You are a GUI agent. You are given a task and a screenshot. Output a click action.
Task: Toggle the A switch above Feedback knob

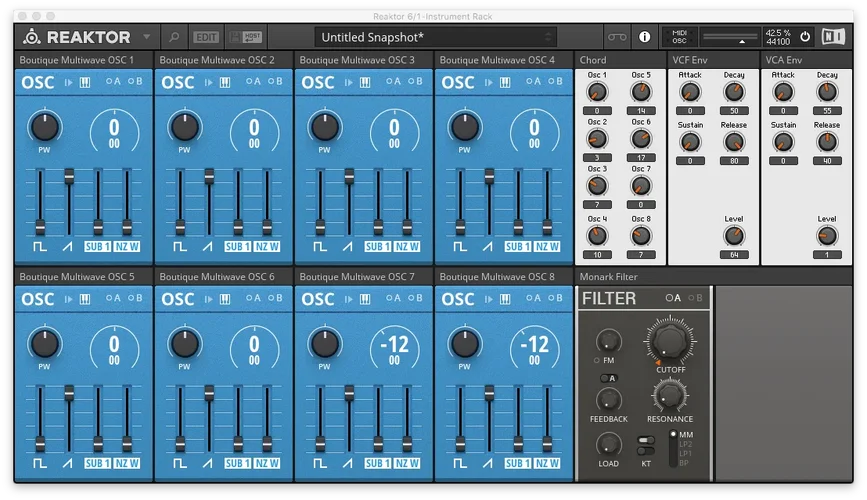608,378
